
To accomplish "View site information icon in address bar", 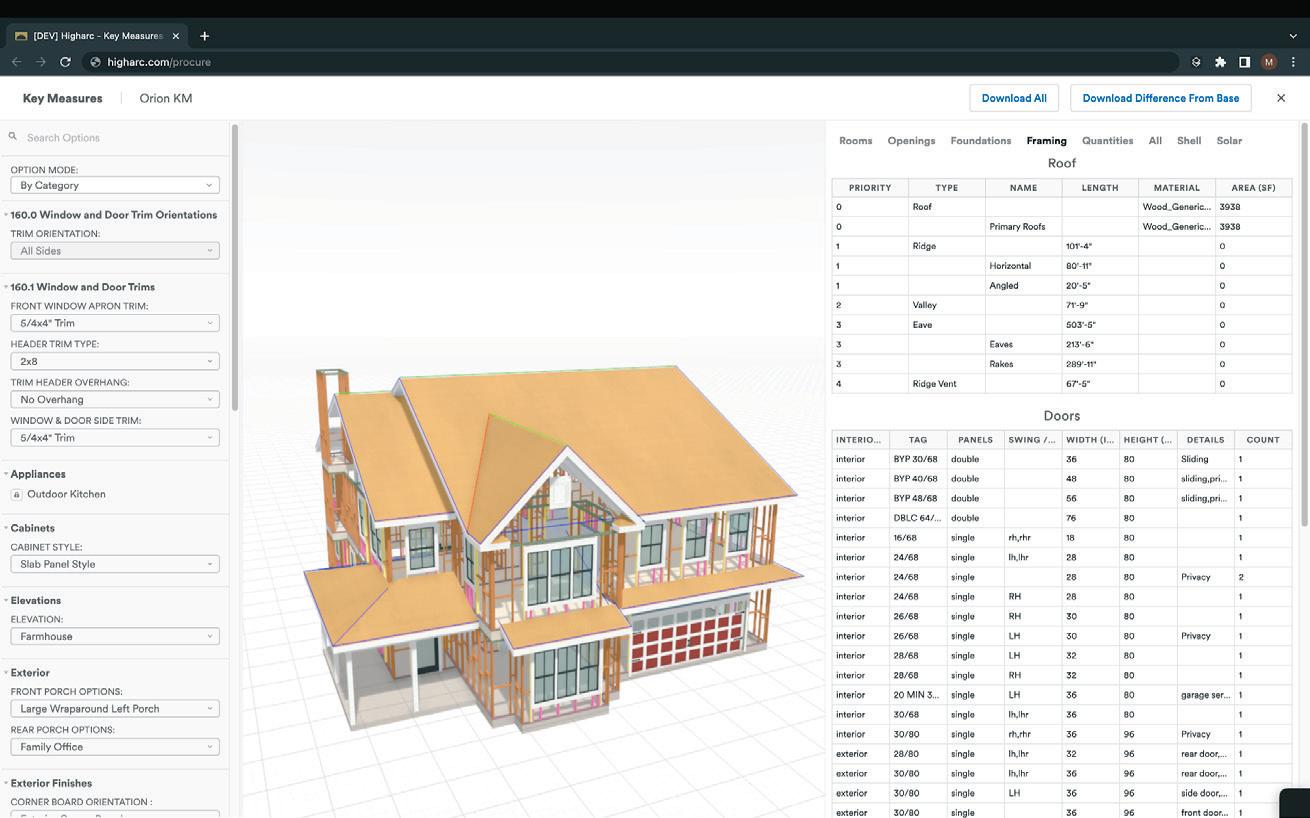I will [96, 62].
